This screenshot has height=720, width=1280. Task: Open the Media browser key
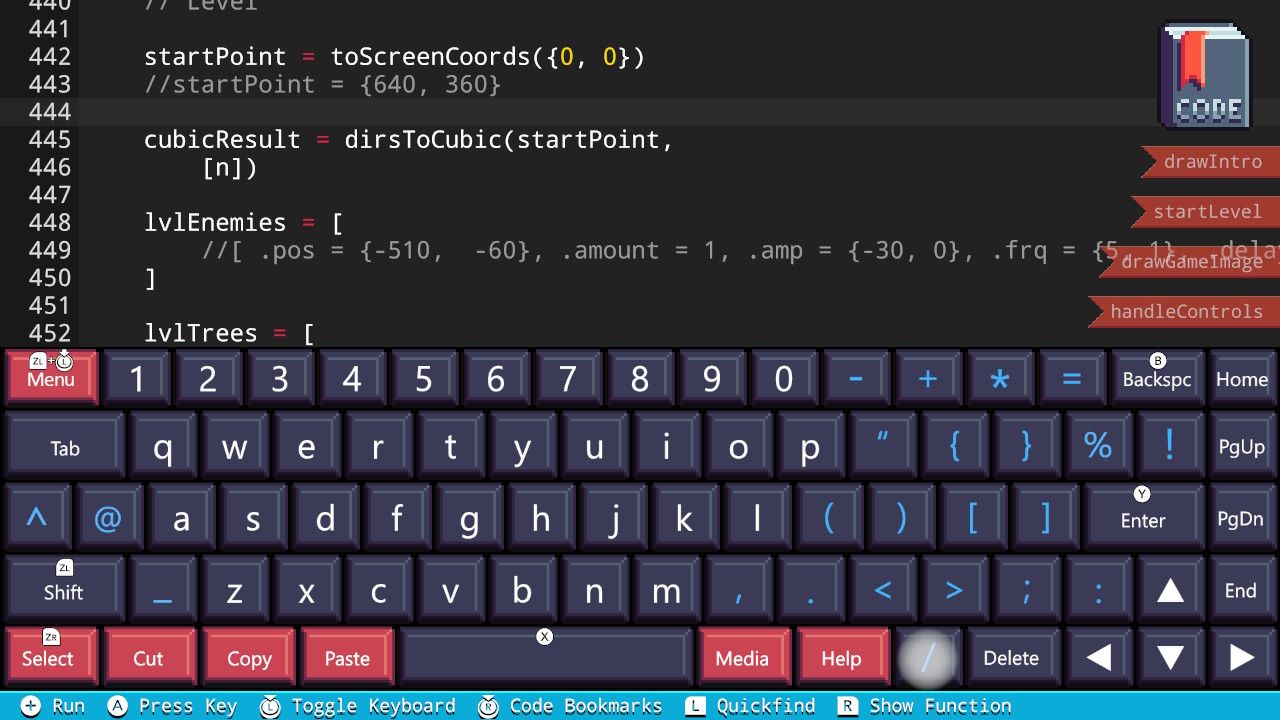tap(742, 657)
